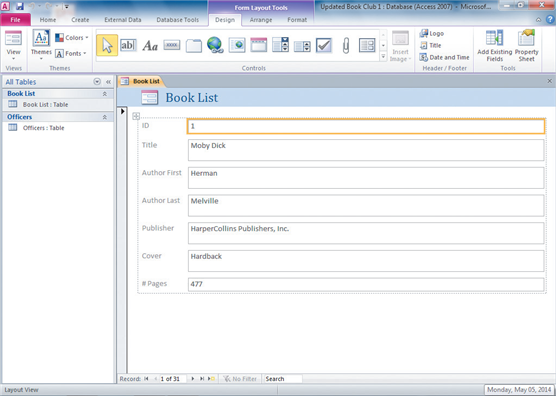Open All Tables navigation pane menu
The width and height of the screenshot is (556, 396).
[97, 82]
